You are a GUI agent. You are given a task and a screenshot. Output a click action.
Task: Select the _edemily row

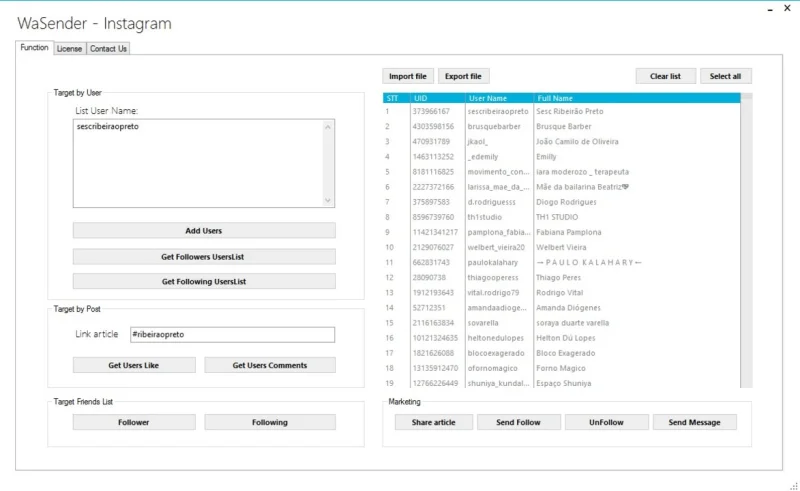coord(561,157)
